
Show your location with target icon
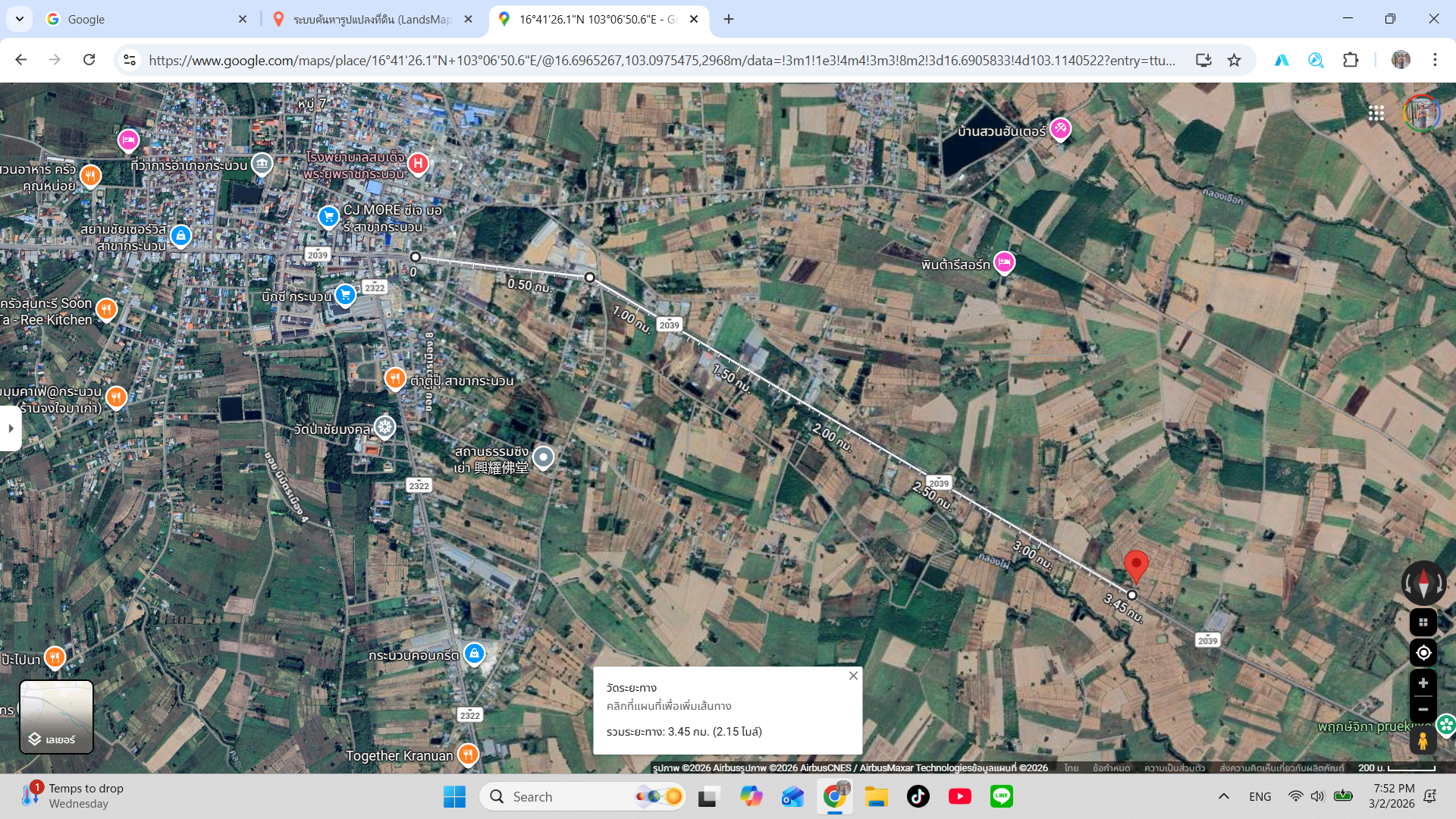pos(1423,653)
